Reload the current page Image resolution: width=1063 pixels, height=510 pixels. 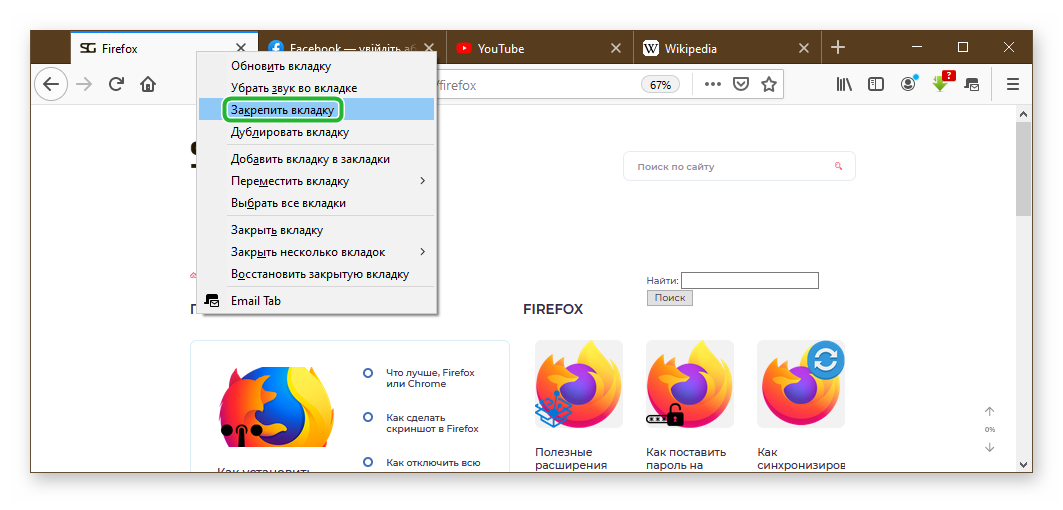[117, 85]
